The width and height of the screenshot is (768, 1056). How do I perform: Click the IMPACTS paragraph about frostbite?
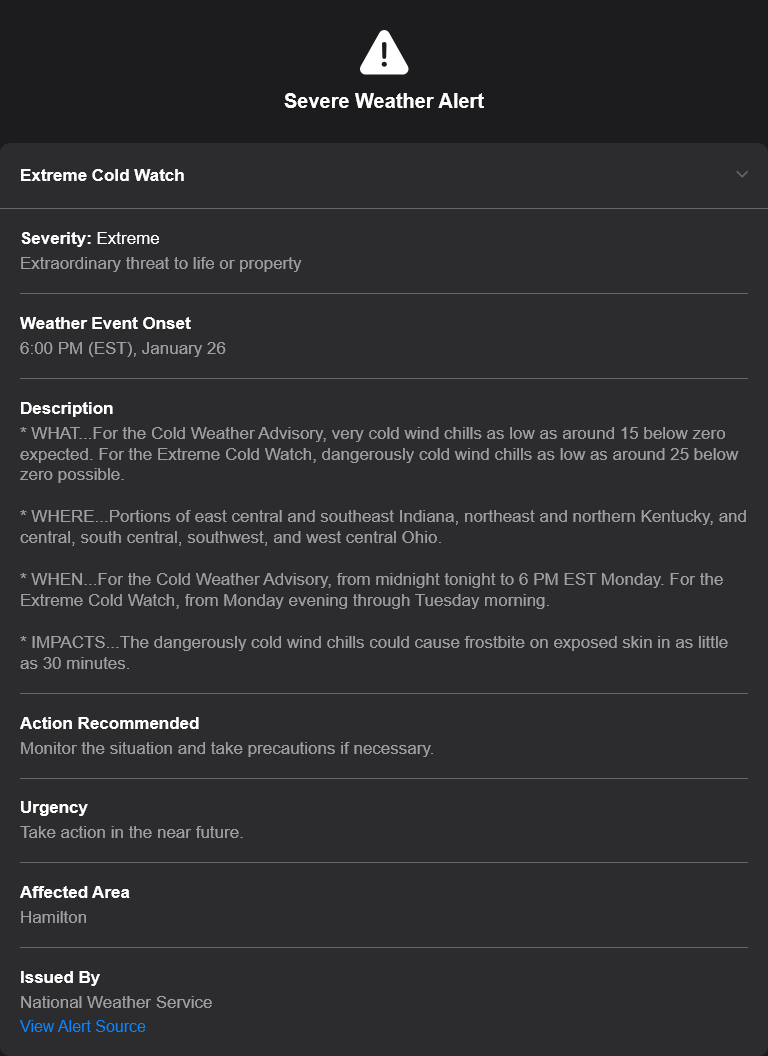tap(374, 652)
